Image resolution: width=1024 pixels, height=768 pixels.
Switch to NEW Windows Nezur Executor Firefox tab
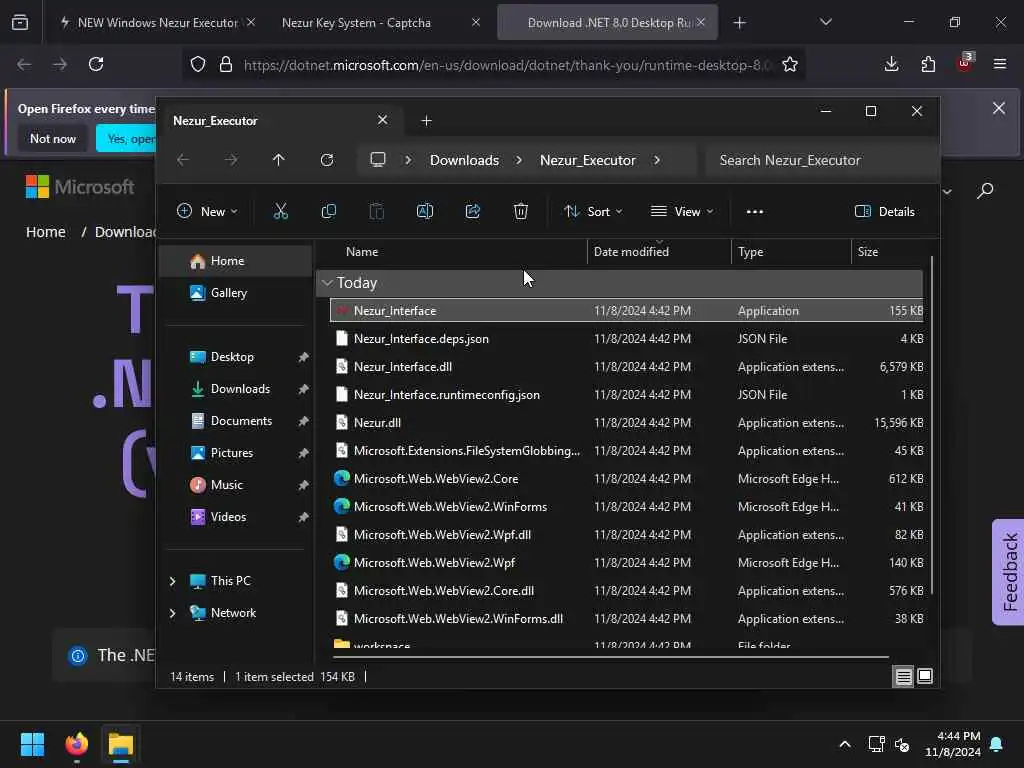point(157,23)
